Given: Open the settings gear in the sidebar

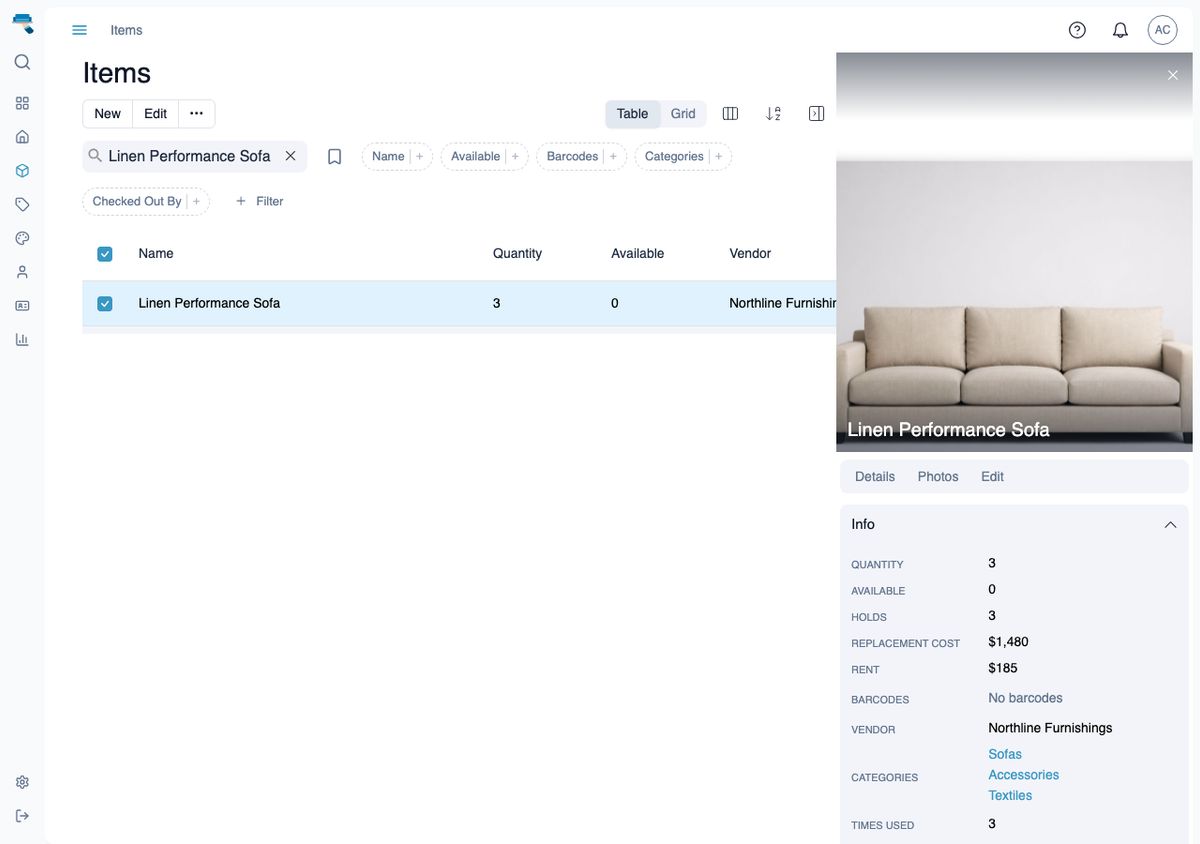Looking at the screenshot, I should coord(22,782).
